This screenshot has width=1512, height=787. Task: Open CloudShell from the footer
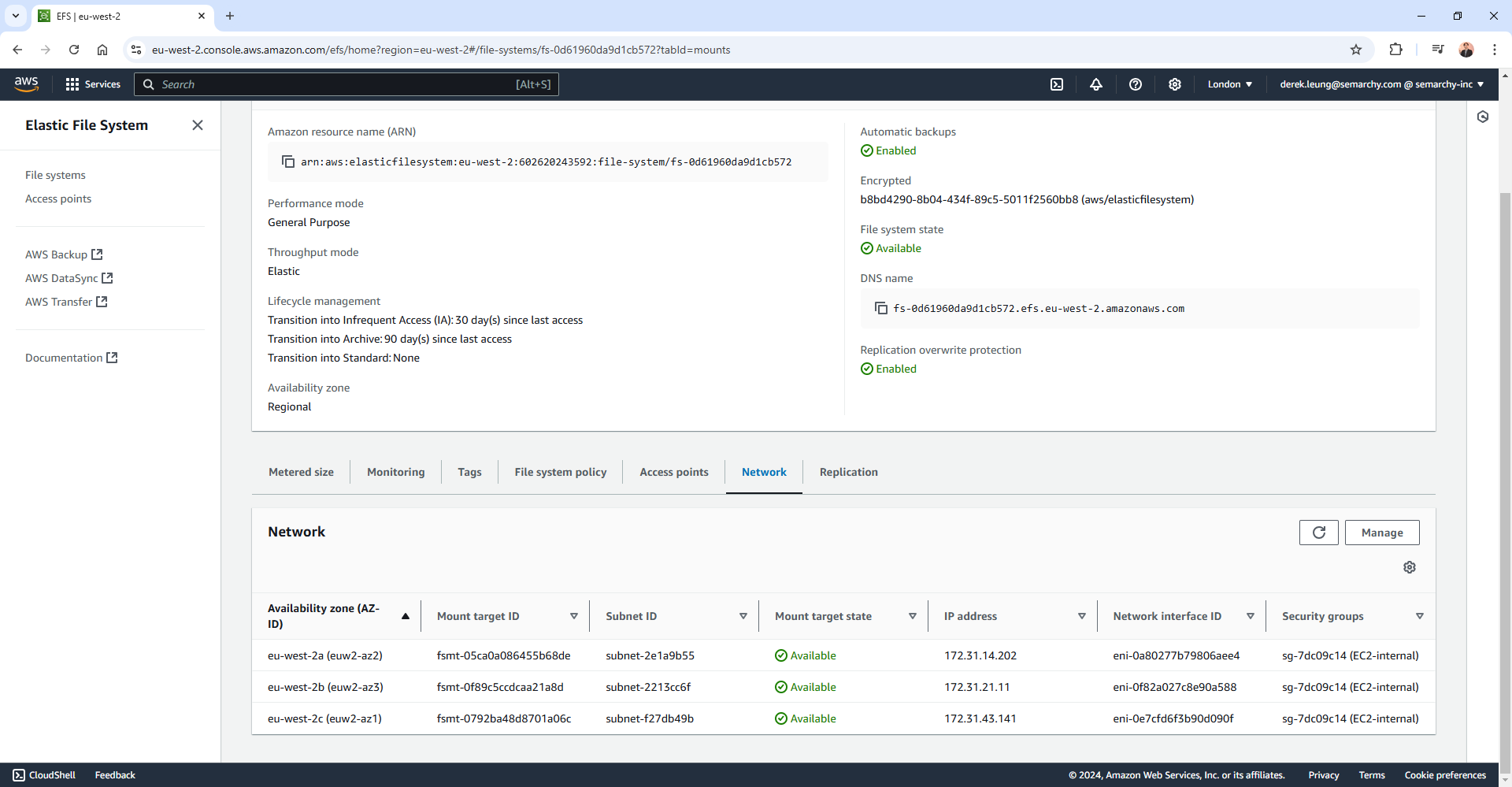pos(44,775)
